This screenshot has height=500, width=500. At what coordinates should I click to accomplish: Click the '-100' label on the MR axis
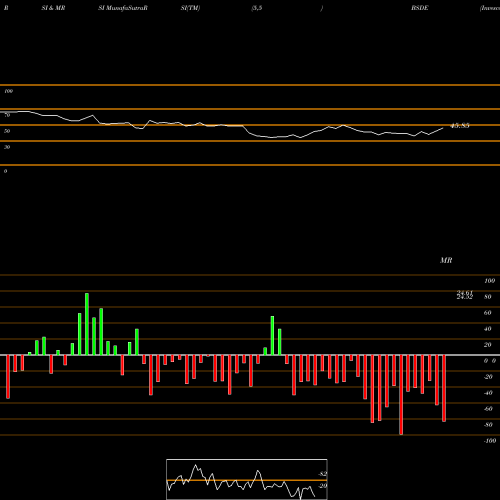[489, 441]
